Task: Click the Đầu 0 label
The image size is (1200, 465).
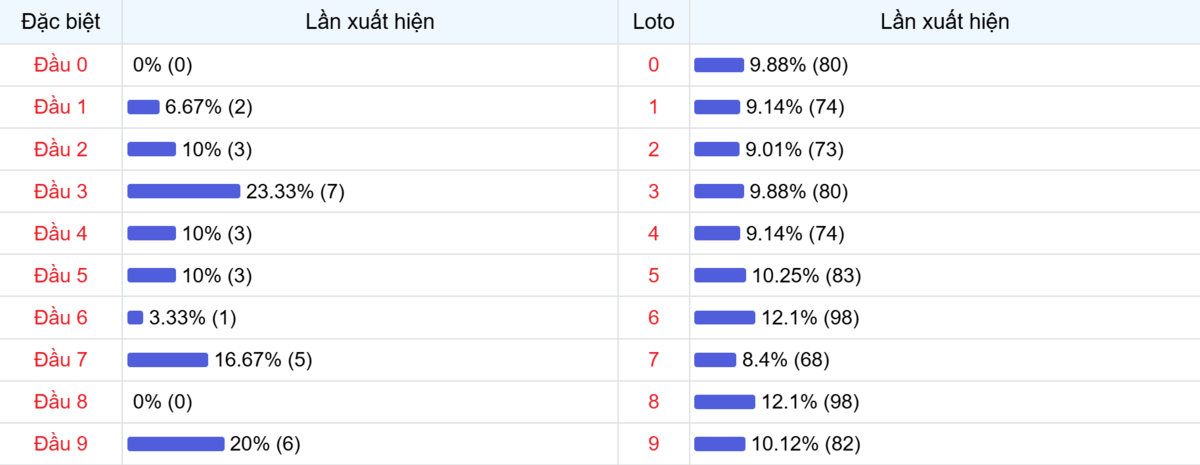Action: pos(61,65)
